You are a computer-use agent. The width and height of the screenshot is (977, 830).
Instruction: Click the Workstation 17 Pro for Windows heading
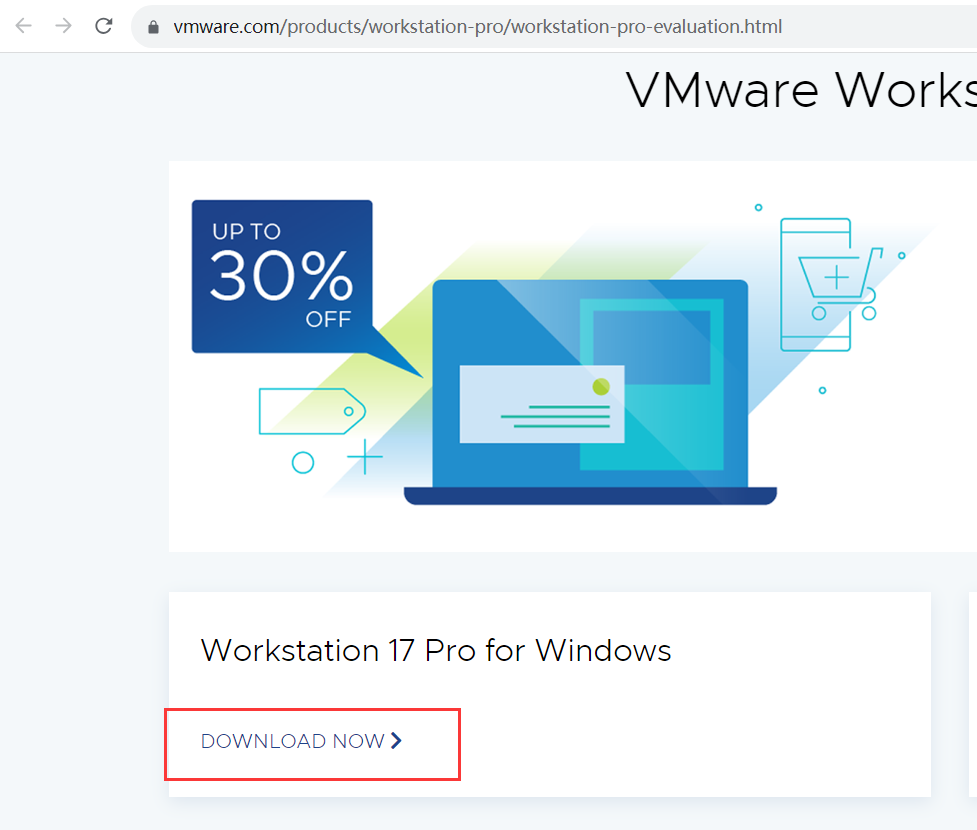point(436,651)
